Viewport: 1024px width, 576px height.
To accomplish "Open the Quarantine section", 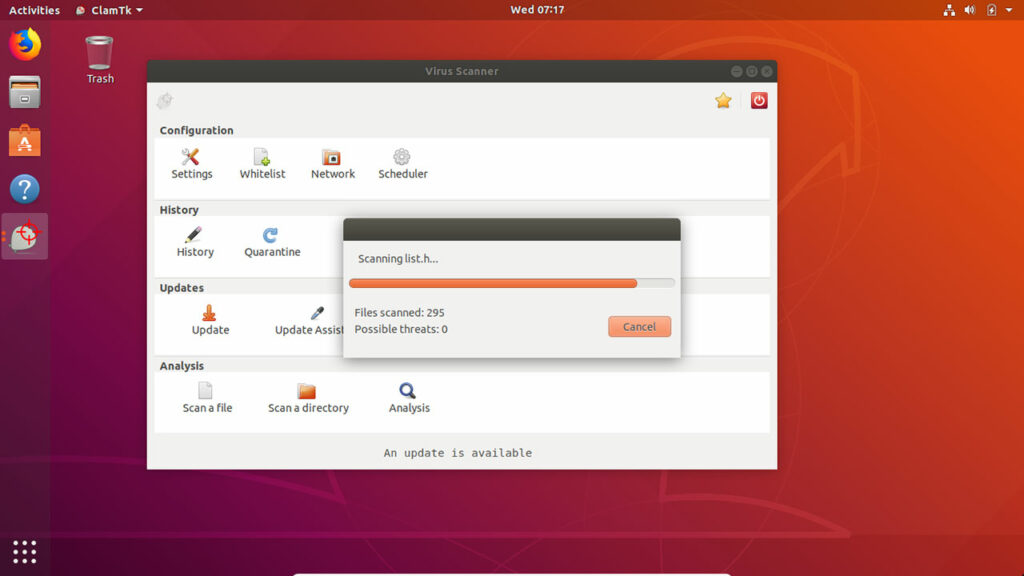I will [x=272, y=242].
